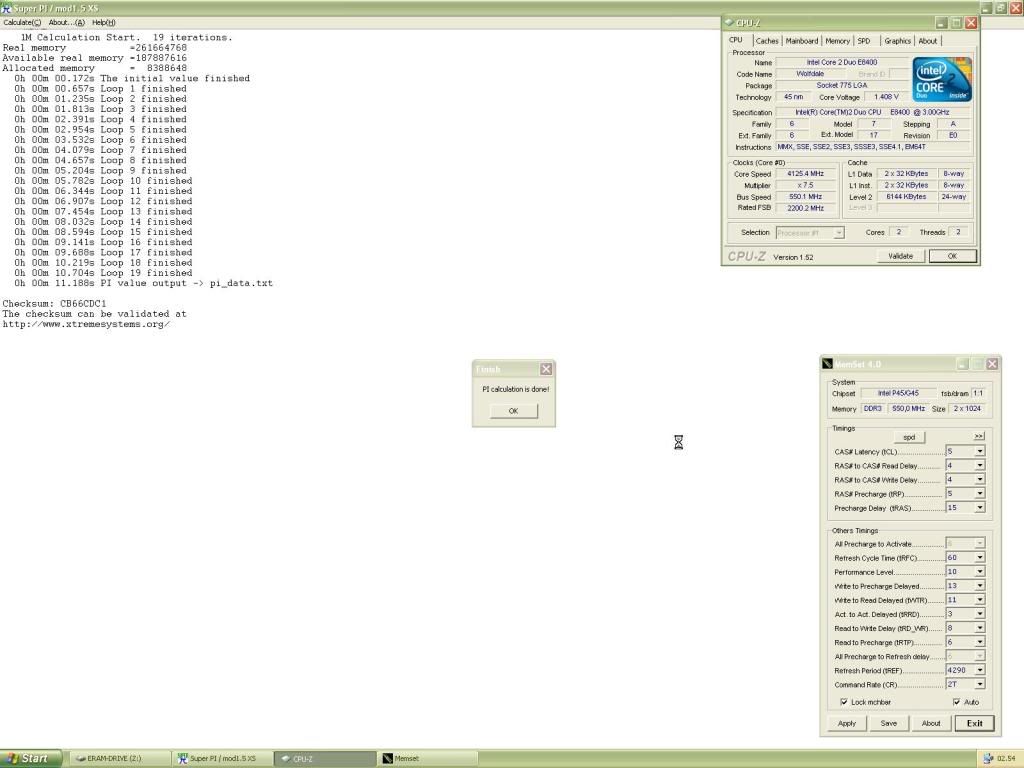Viewport: 1024px width, 768px height.
Task: Click the 'PI value output -> pi_data.txt' line
Action: click(187, 283)
